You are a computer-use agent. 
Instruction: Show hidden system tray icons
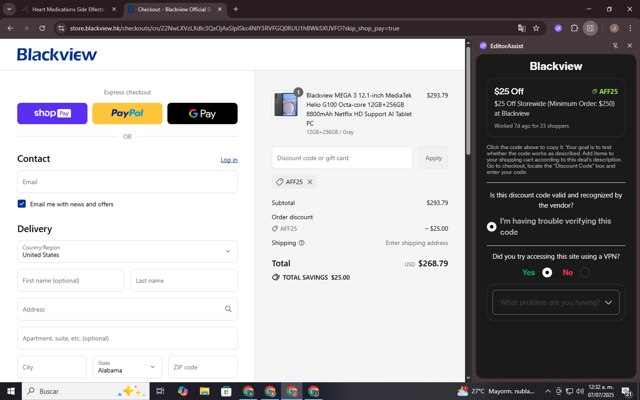548,391
